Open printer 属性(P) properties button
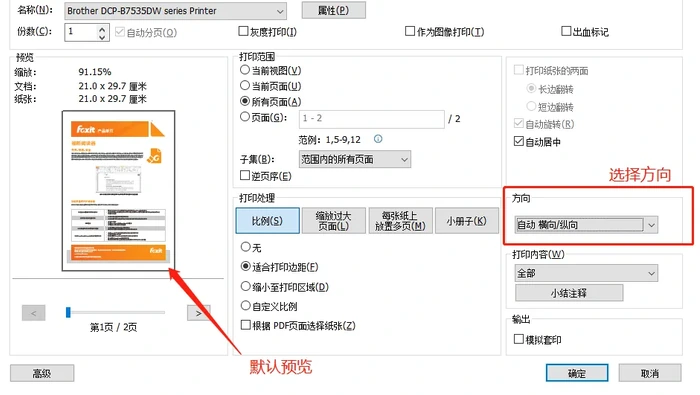Image resolution: width=700 pixels, height=395 pixels. (333, 10)
